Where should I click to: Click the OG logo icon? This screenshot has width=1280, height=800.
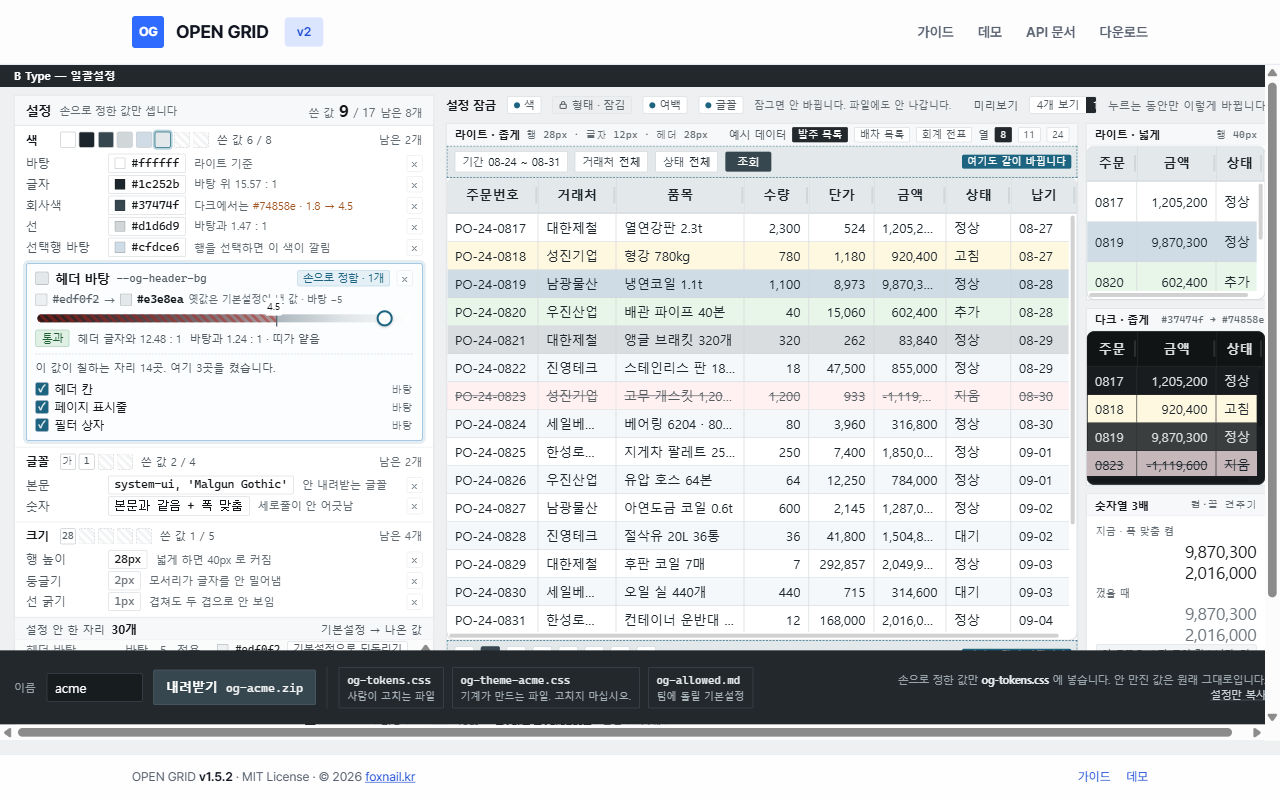pos(148,32)
